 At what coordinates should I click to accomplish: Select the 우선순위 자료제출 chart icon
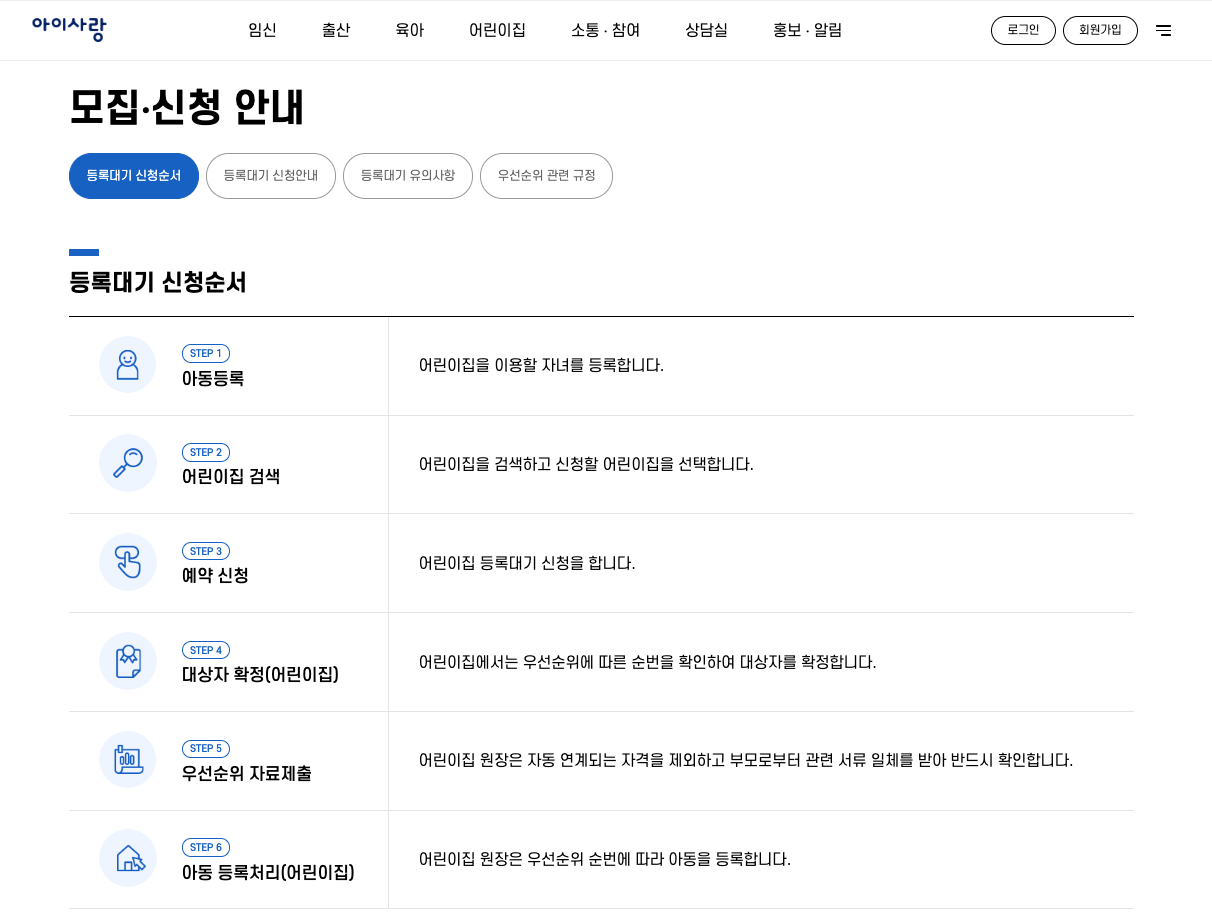point(127,760)
